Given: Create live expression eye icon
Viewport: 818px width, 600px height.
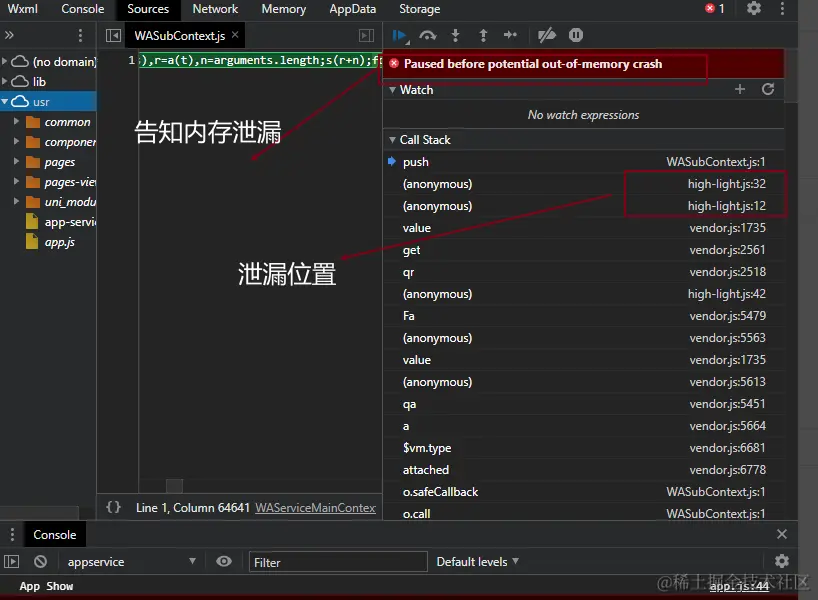Looking at the screenshot, I should pos(224,561).
